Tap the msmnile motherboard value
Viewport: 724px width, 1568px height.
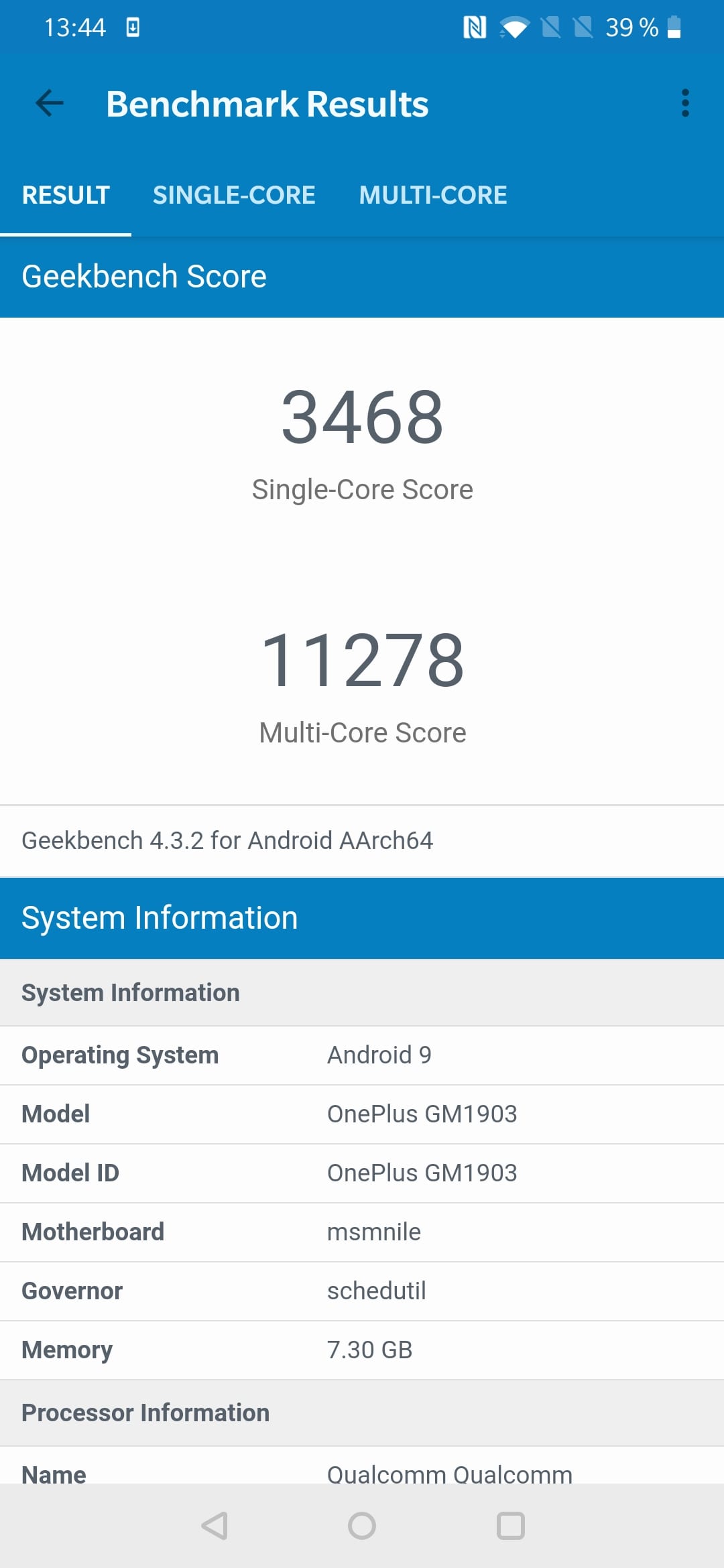pos(374,1232)
